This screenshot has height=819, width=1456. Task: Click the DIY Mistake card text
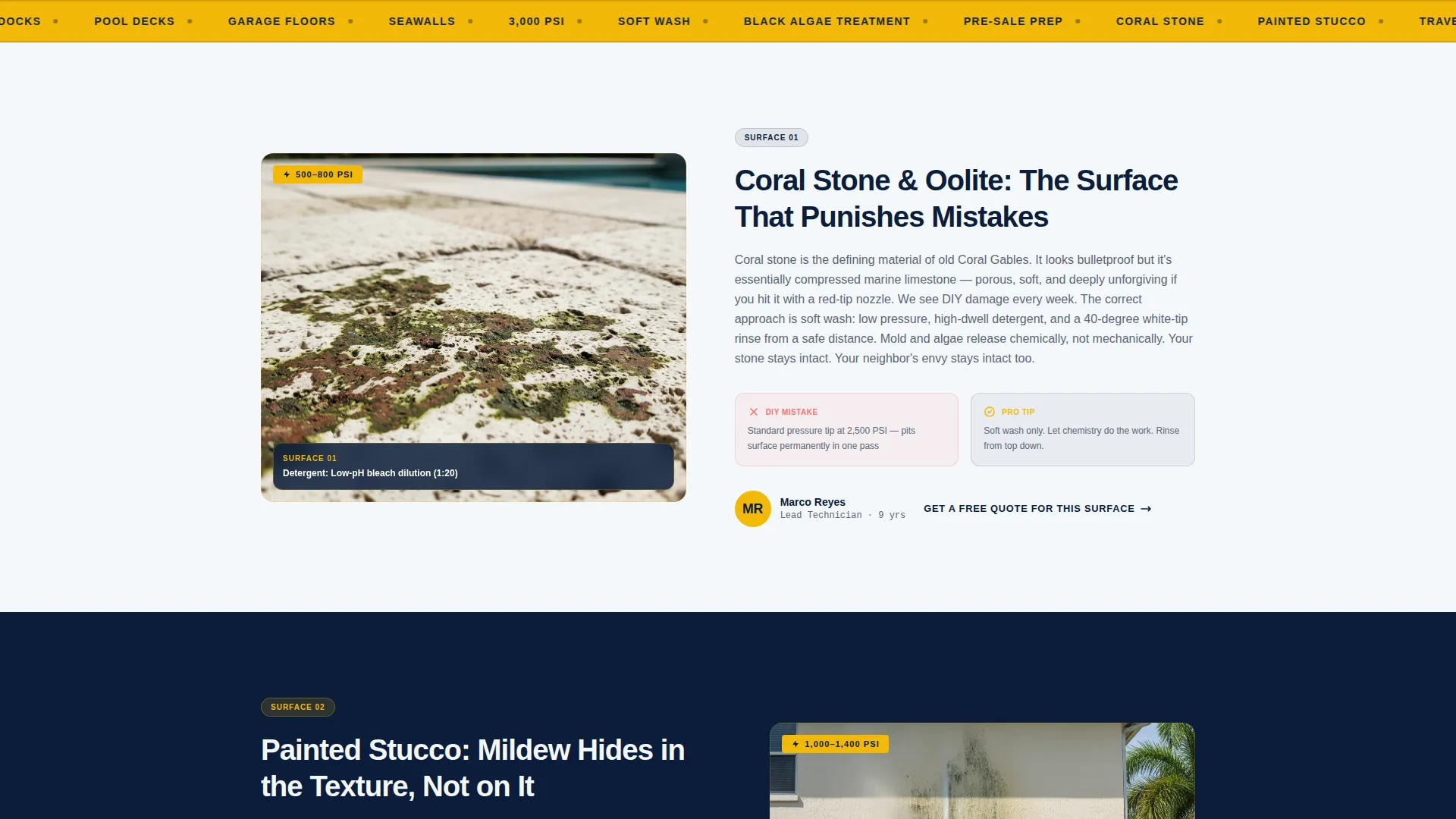coord(831,438)
